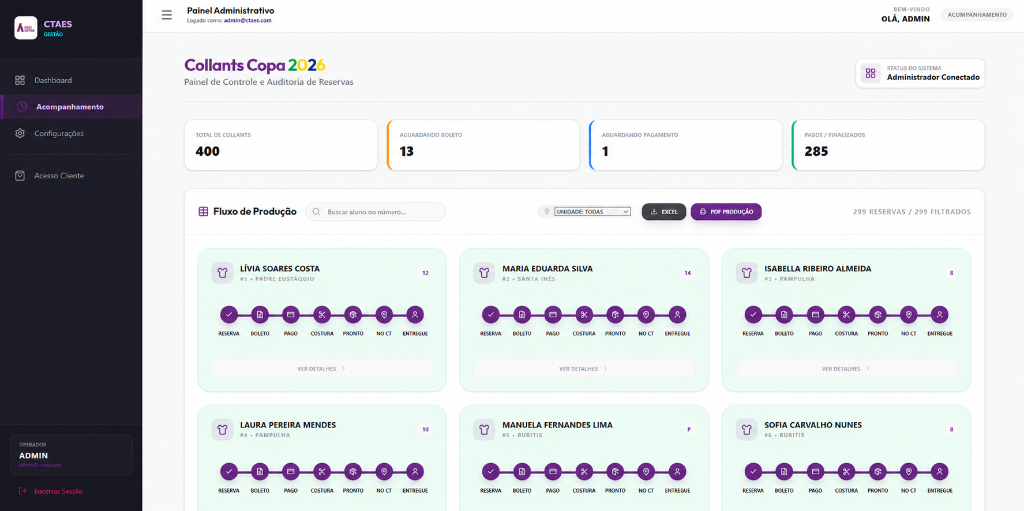This screenshot has height=511, width=1024.
Task: Click Maria Eduarda Silva's Boleto step
Action: [x=522, y=315]
